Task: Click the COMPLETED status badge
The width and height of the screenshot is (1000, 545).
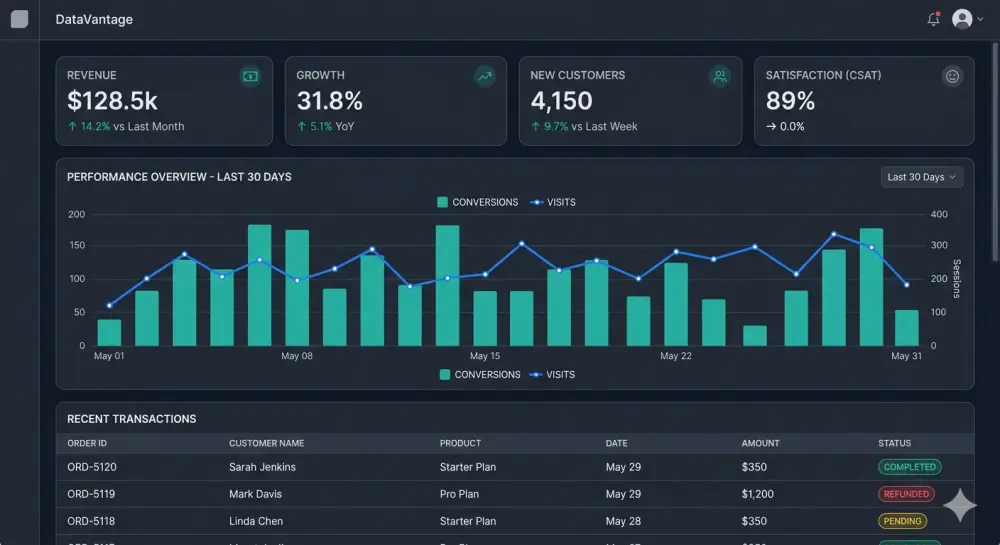Action: [909, 467]
